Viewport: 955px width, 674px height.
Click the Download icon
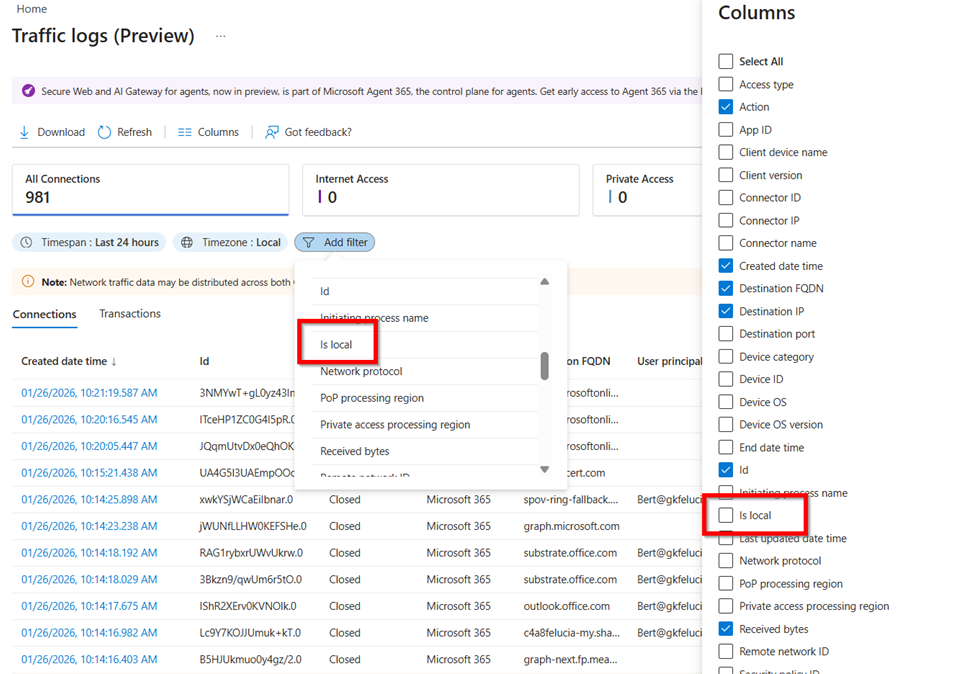[24, 131]
